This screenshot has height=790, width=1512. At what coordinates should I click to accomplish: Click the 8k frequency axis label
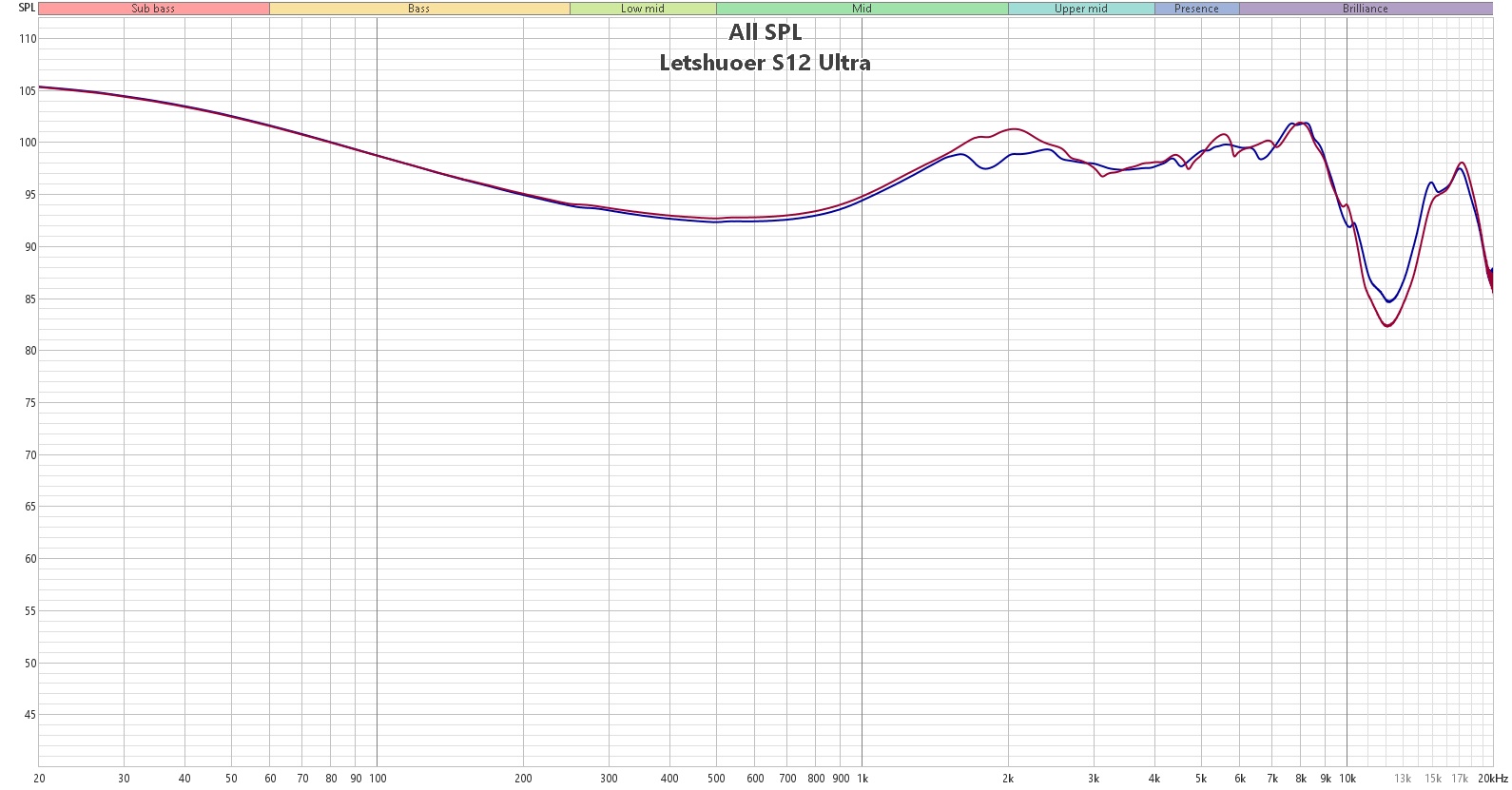pyautogui.click(x=1301, y=779)
